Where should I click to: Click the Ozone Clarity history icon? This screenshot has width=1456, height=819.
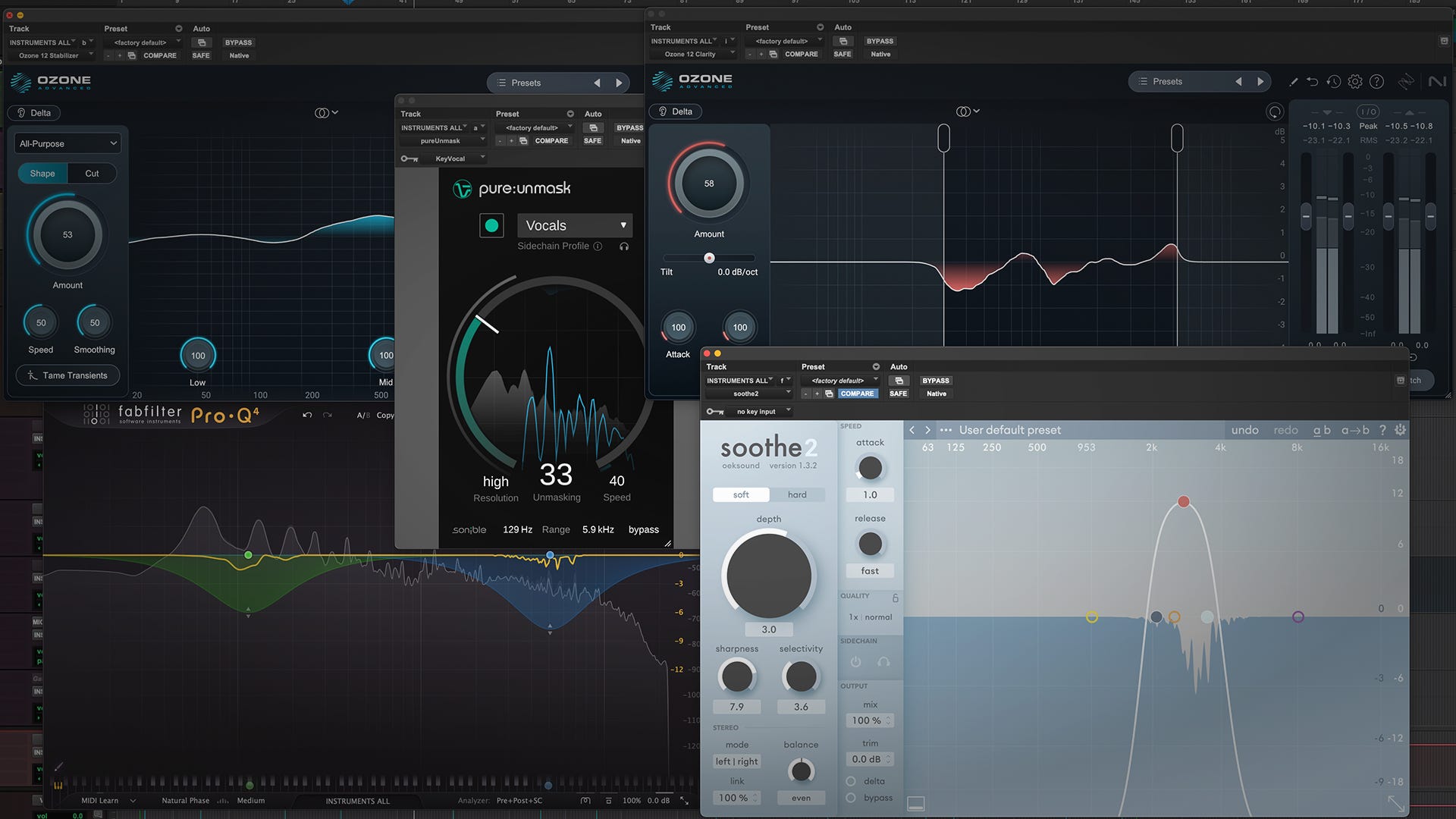tap(1334, 82)
